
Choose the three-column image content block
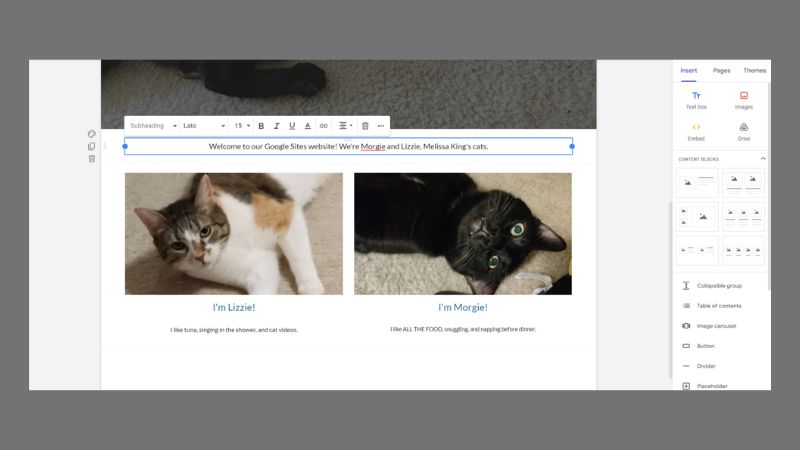pyautogui.click(x=743, y=217)
